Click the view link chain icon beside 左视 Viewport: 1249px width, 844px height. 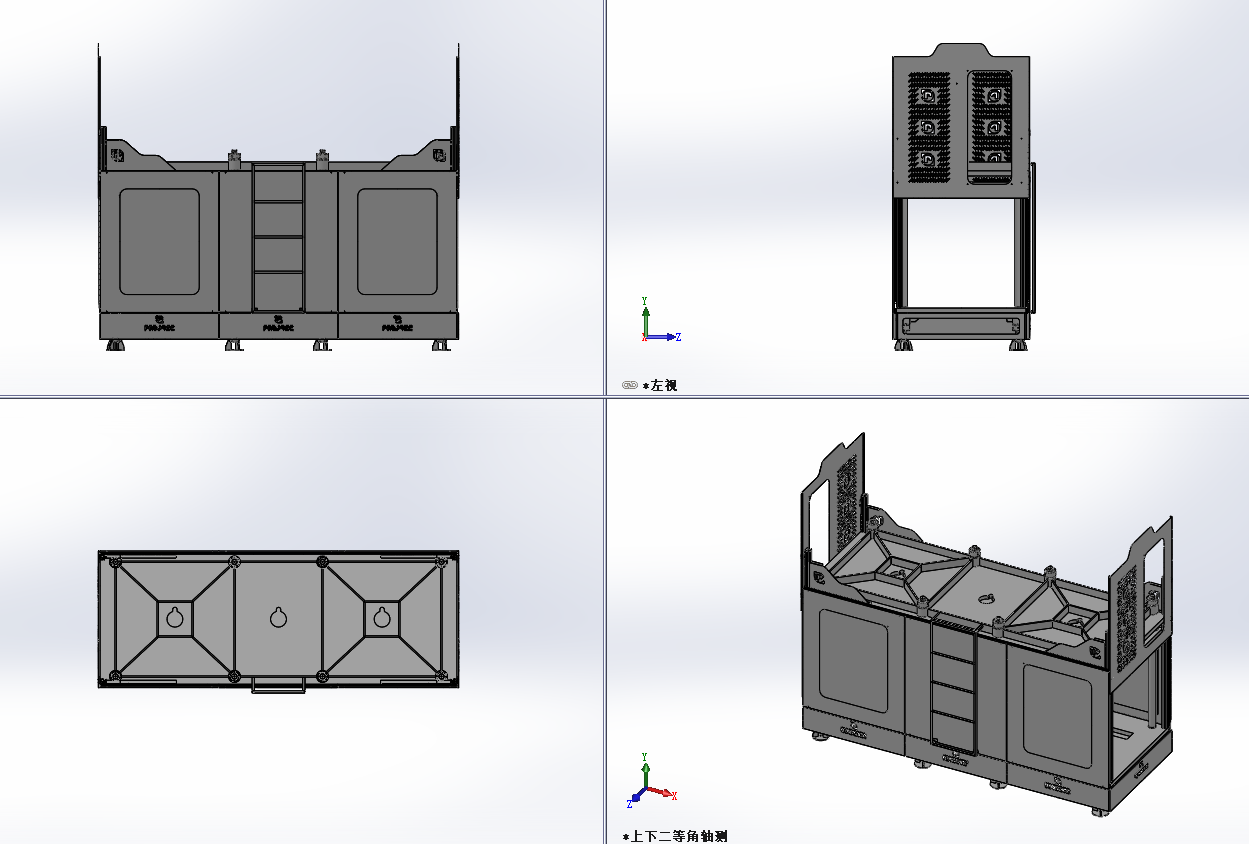629,385
